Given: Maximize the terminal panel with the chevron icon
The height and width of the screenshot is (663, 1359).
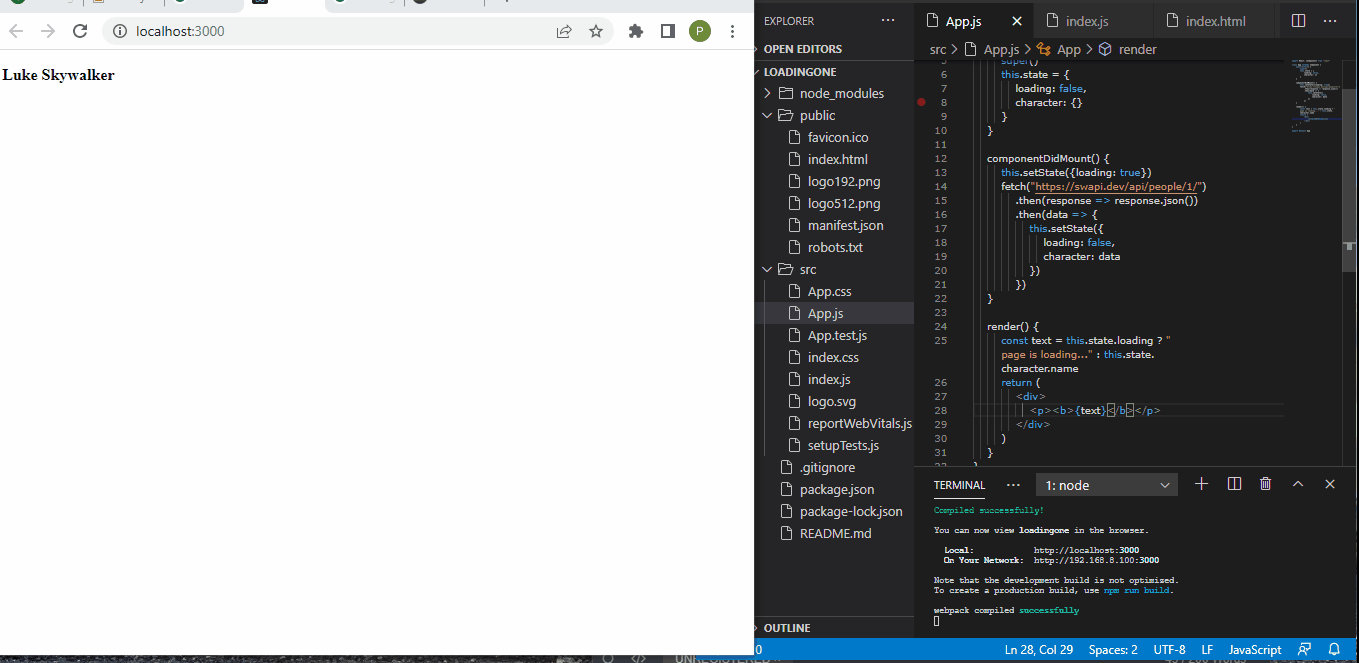Looking at the screenshot, I should (x=1297, y=483).
